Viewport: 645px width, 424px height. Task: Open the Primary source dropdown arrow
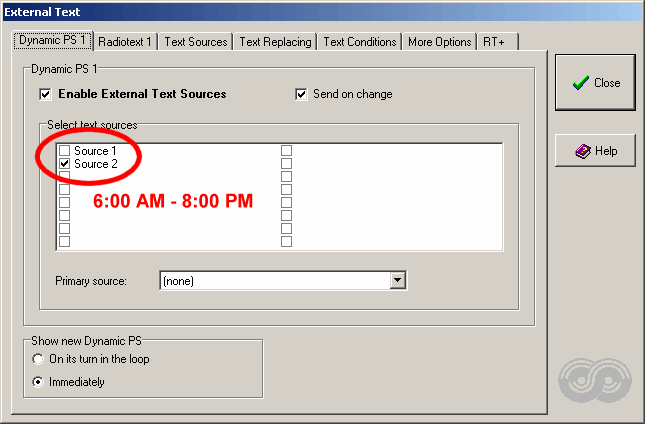(397, 280)
